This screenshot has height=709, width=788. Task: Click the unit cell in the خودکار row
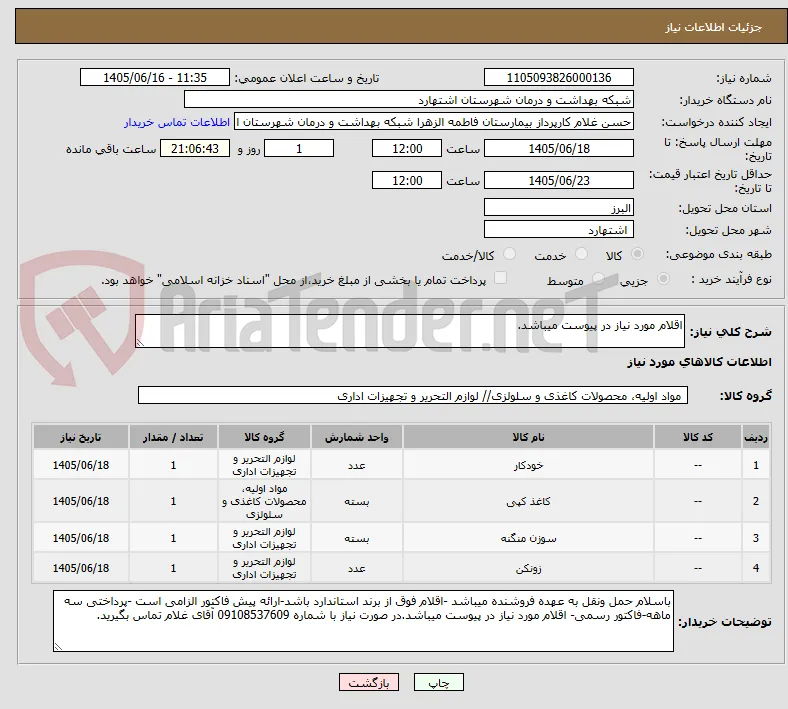click(356, 465)
